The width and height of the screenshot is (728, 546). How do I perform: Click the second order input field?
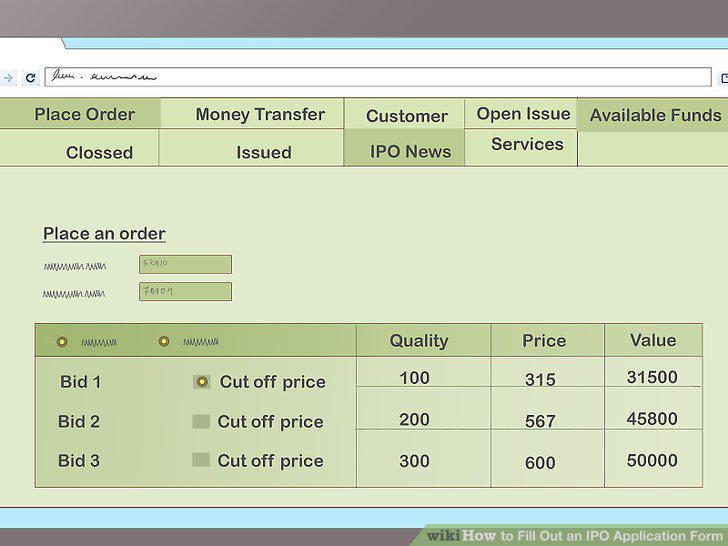(185, 292)
